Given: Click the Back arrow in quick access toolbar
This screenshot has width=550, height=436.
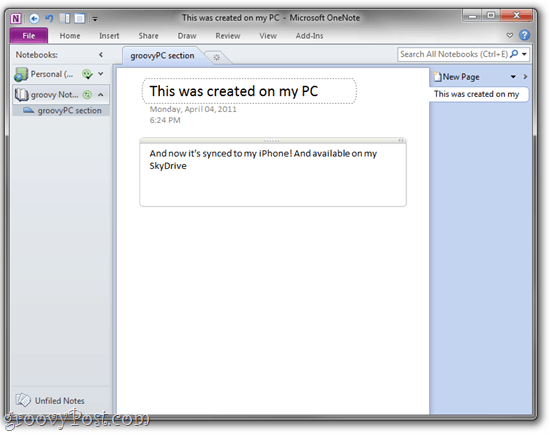Looking at the screenshot, I should point(34,18).
